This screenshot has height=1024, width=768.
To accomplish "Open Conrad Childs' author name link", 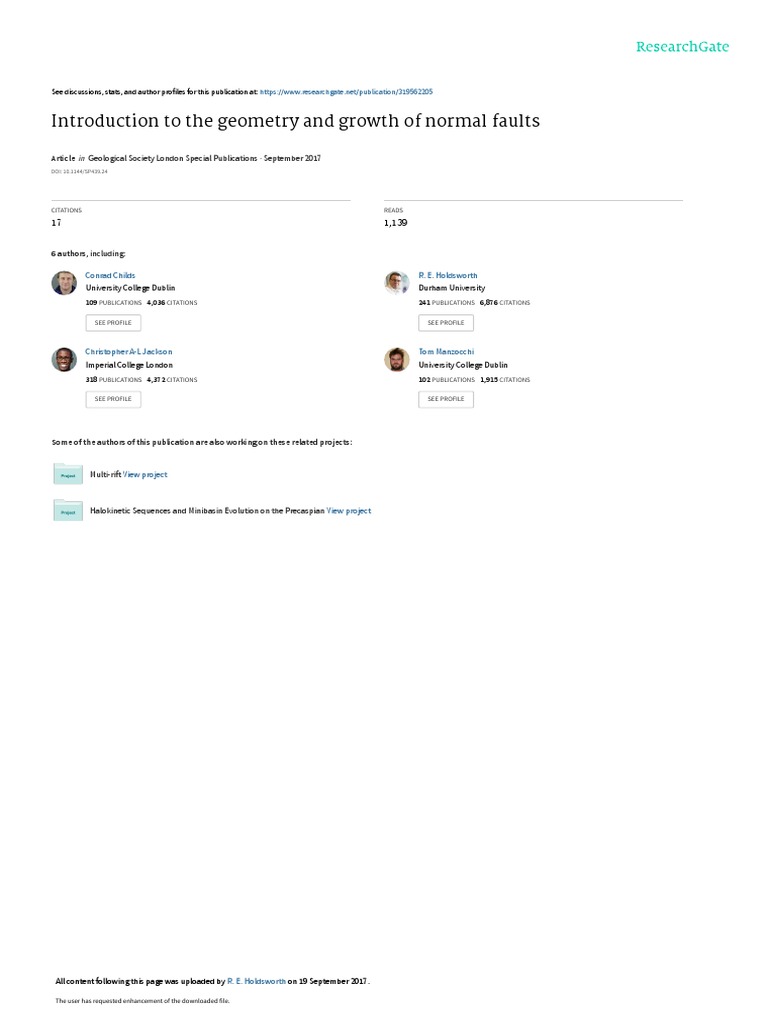I will click(x=110, y=276).
